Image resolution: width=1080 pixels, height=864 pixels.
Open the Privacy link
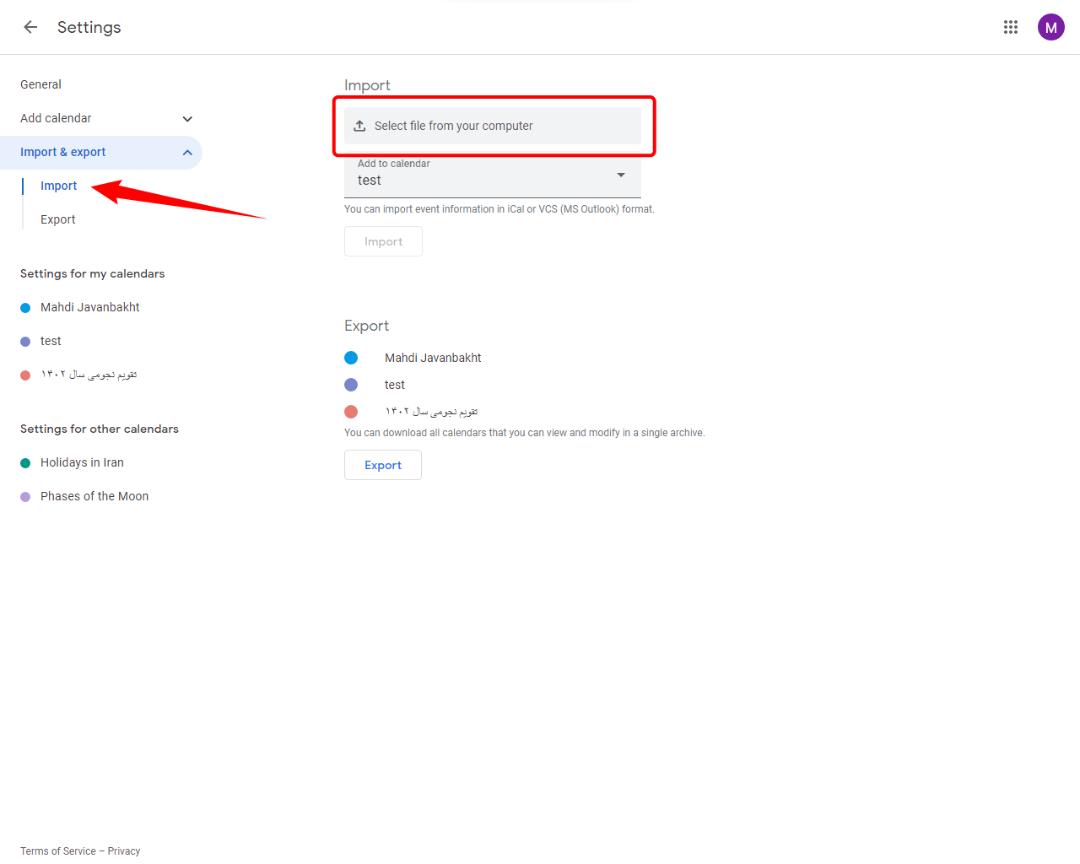point(124,851)
